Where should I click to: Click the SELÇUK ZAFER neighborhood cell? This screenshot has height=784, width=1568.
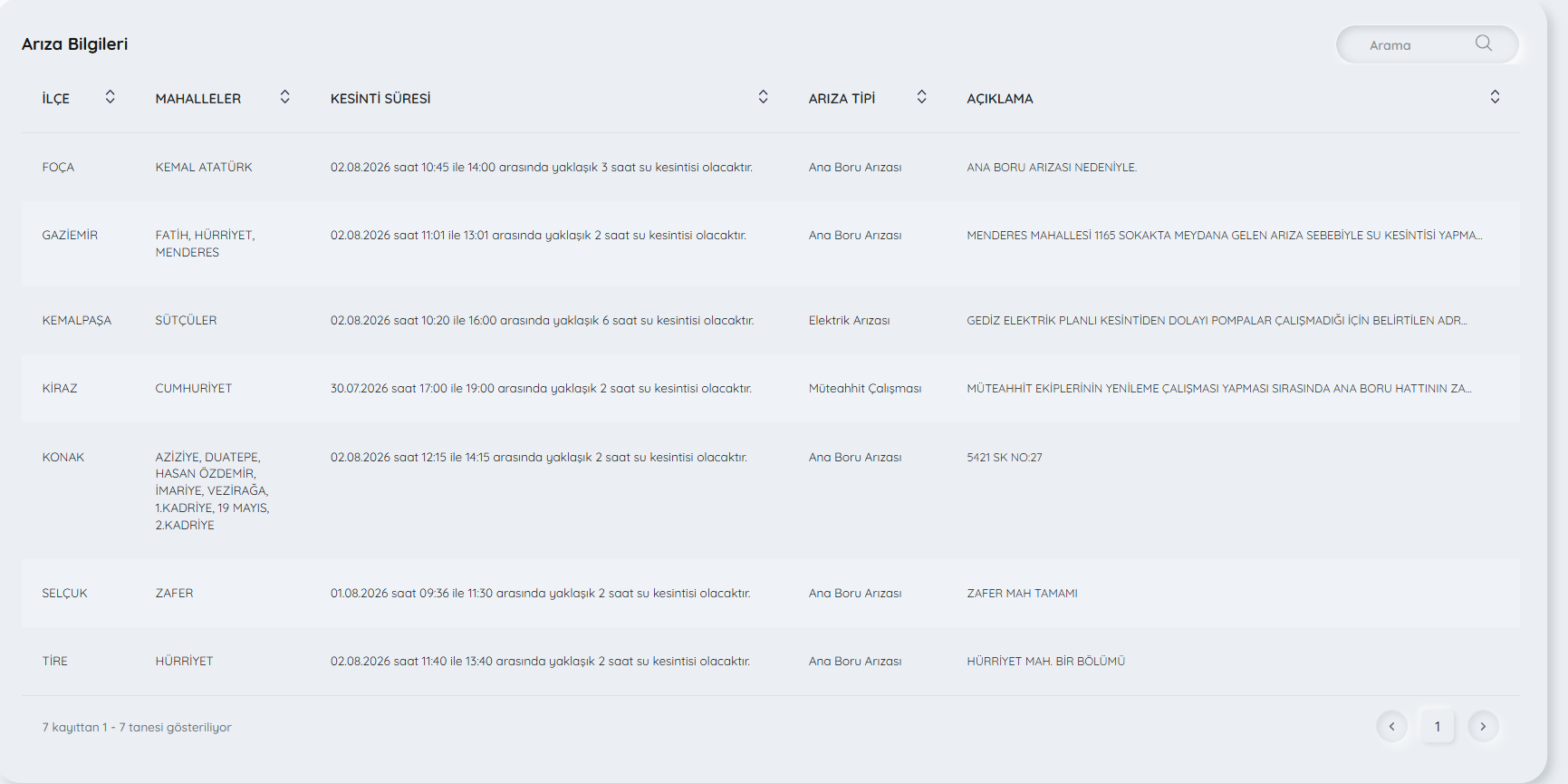(174, 594)
